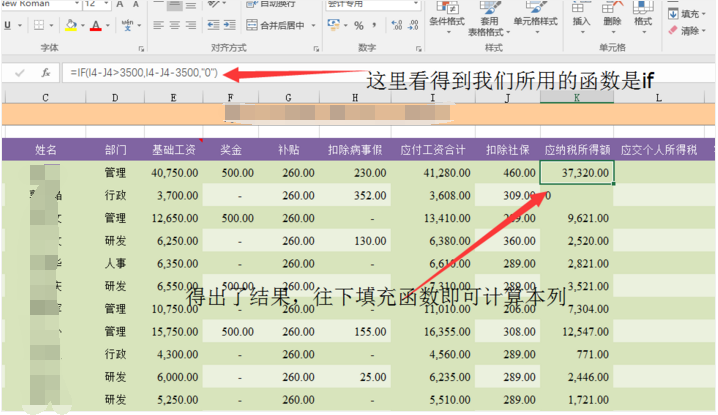Image resolution: width=718 pixels, height=415 pixels.
Task: Toggle 自动换行 wrap text
Action: point(271,4)
